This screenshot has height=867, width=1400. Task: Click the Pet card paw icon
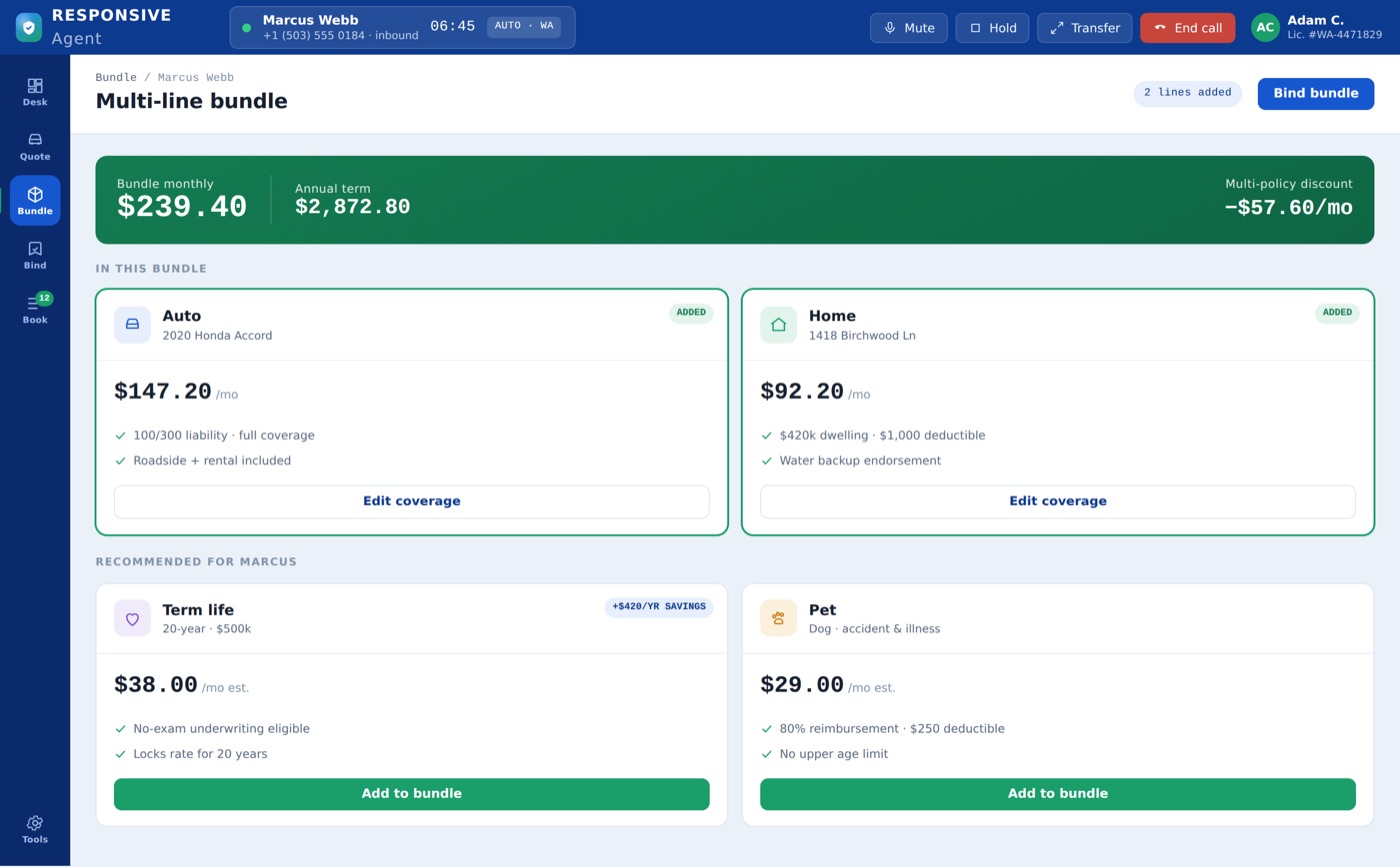pyautogui.click(x=778, y=618)
